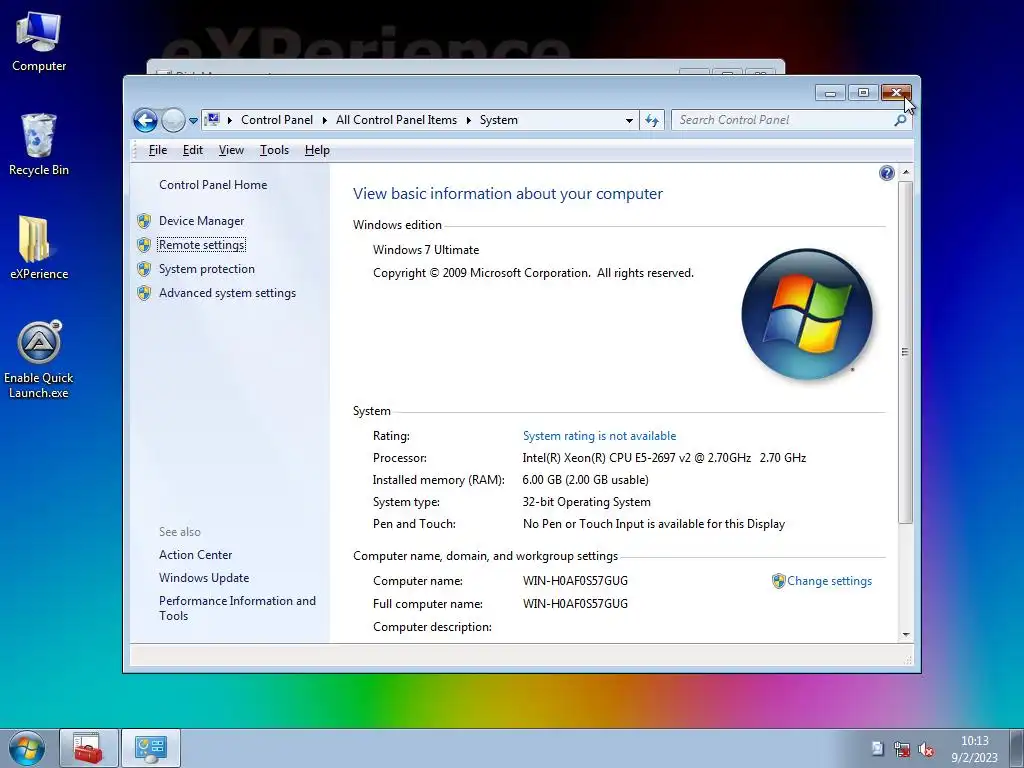The height and width of the screenshot is (768, 1024).
Task: Open the Help menu
Action: click(317, 150)
